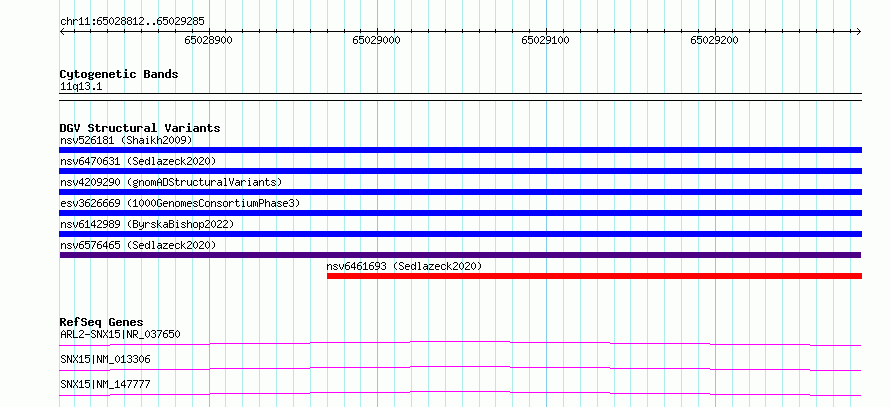Click ruler position 65029100
This screenshot has width=890, height=407.
click(x=545, y=40)
